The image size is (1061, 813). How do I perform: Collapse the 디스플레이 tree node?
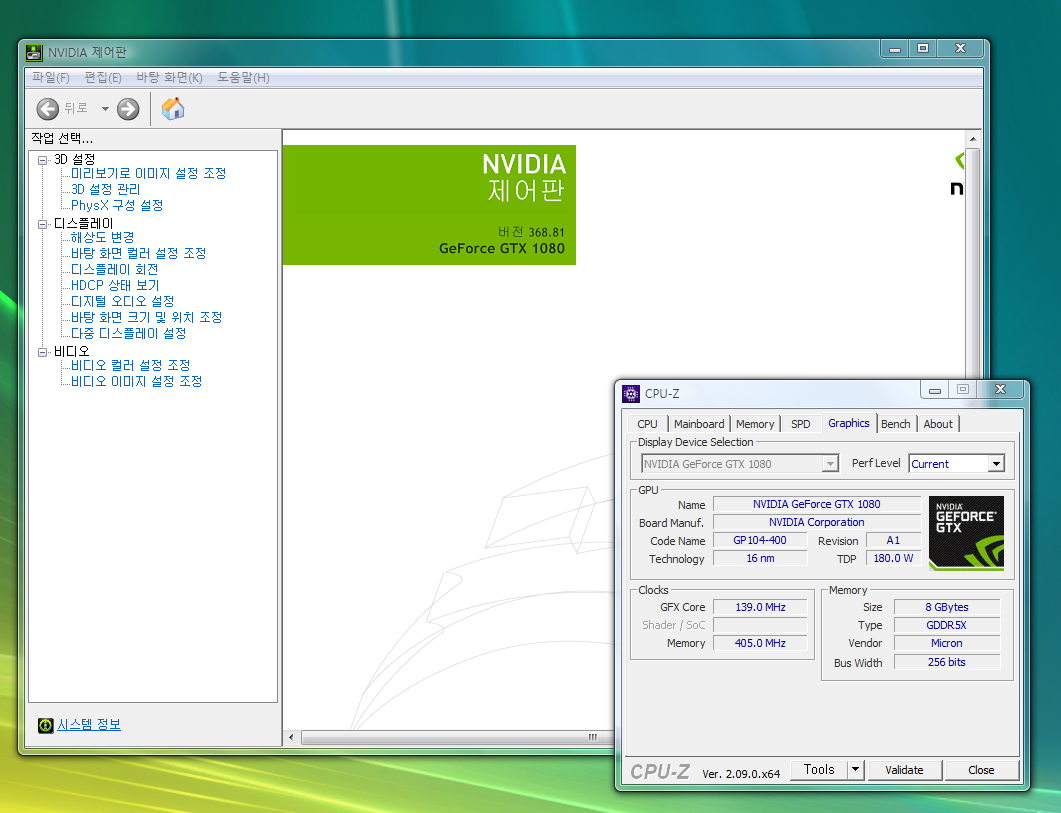[x=43, y=224]
